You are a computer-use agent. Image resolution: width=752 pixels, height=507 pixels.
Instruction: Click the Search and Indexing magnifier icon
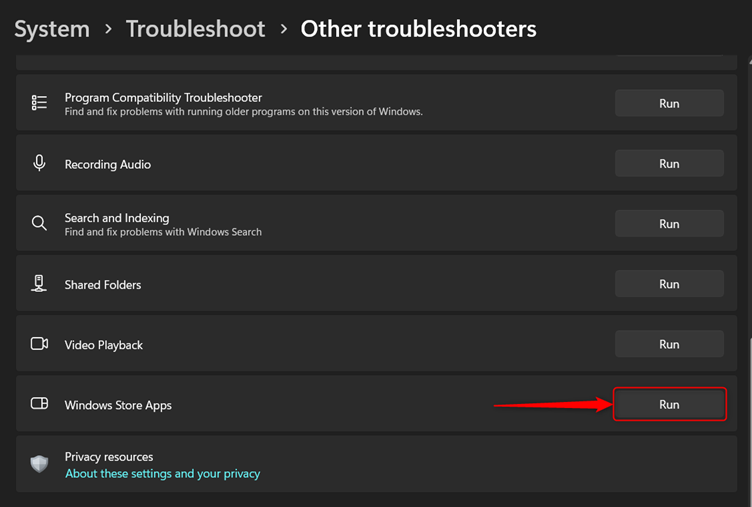coord(39,223)
